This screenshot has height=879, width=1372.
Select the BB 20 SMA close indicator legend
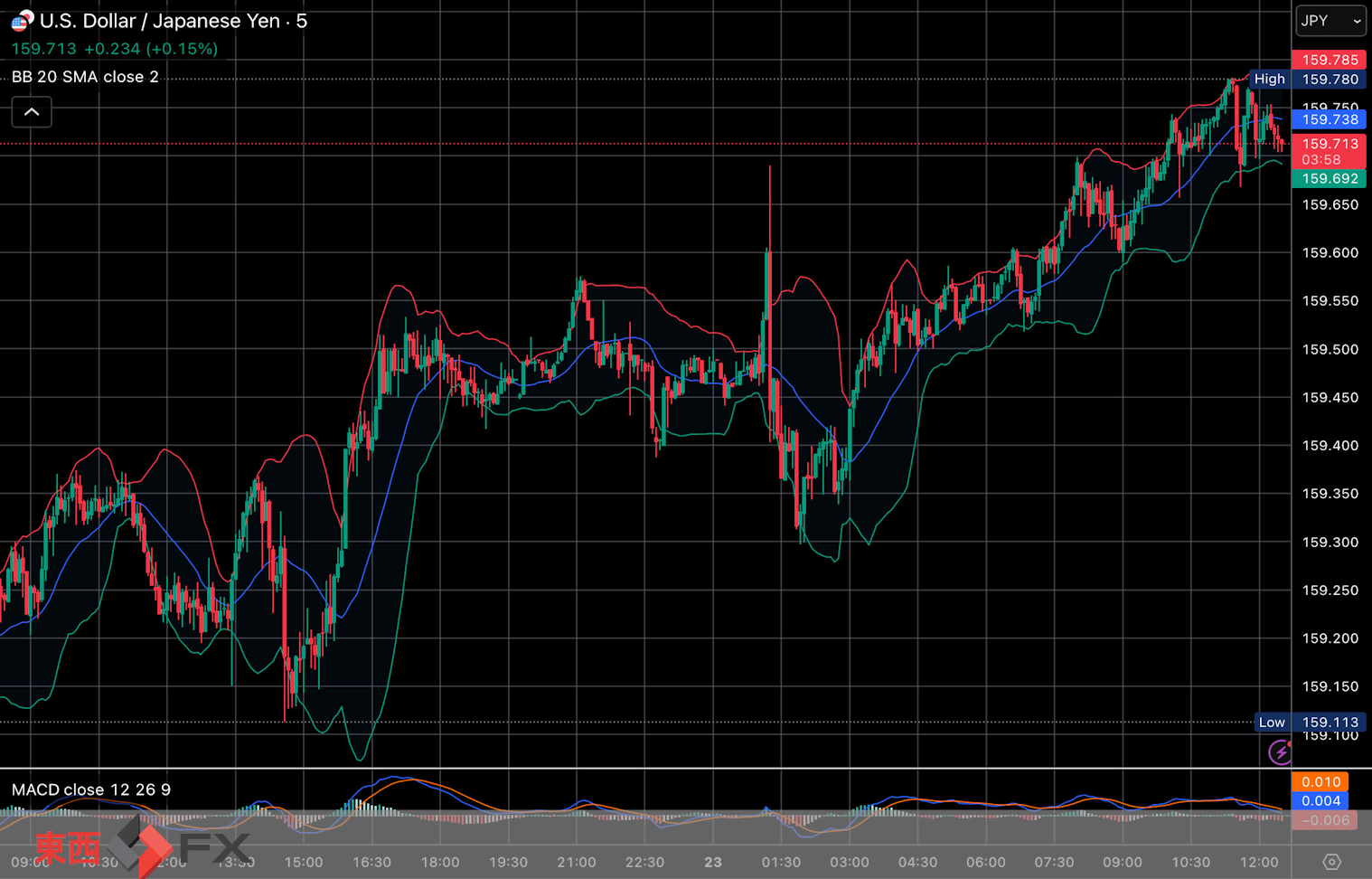click(85, 77)
